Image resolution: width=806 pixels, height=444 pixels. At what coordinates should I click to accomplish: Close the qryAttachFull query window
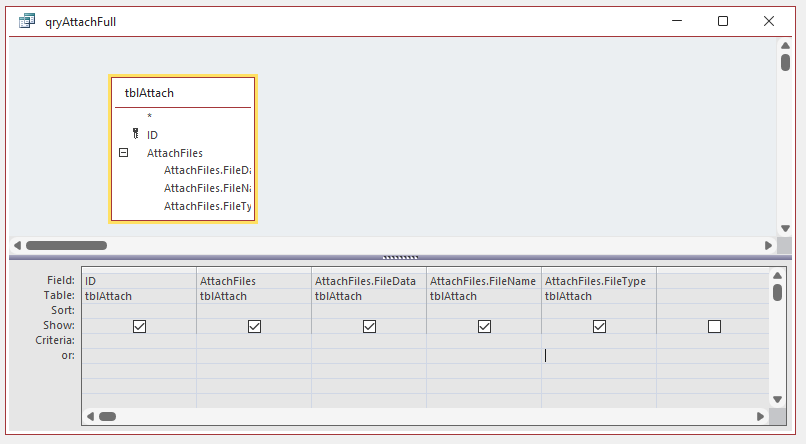point(768,21)
